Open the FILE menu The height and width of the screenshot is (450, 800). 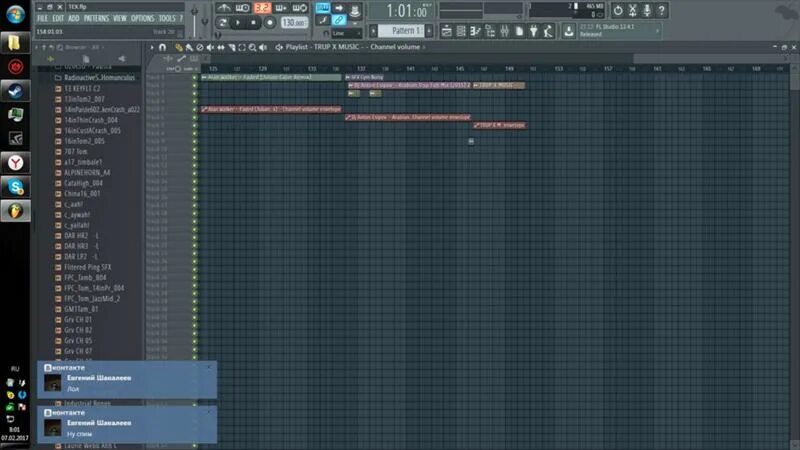(42, 18)
